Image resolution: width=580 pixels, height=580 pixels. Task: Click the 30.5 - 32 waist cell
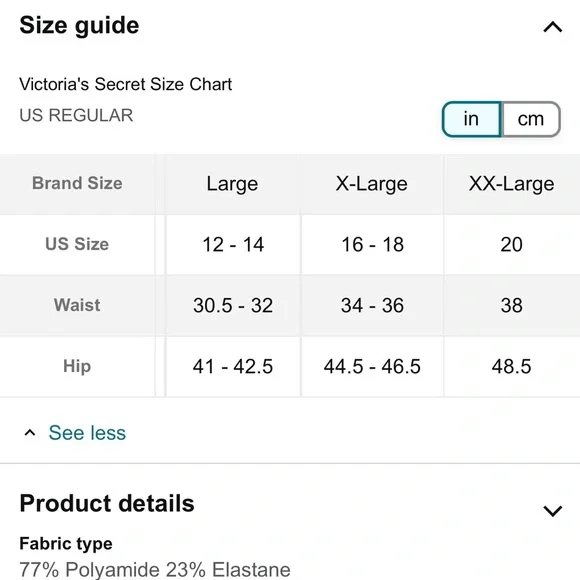tap(233, 306)
